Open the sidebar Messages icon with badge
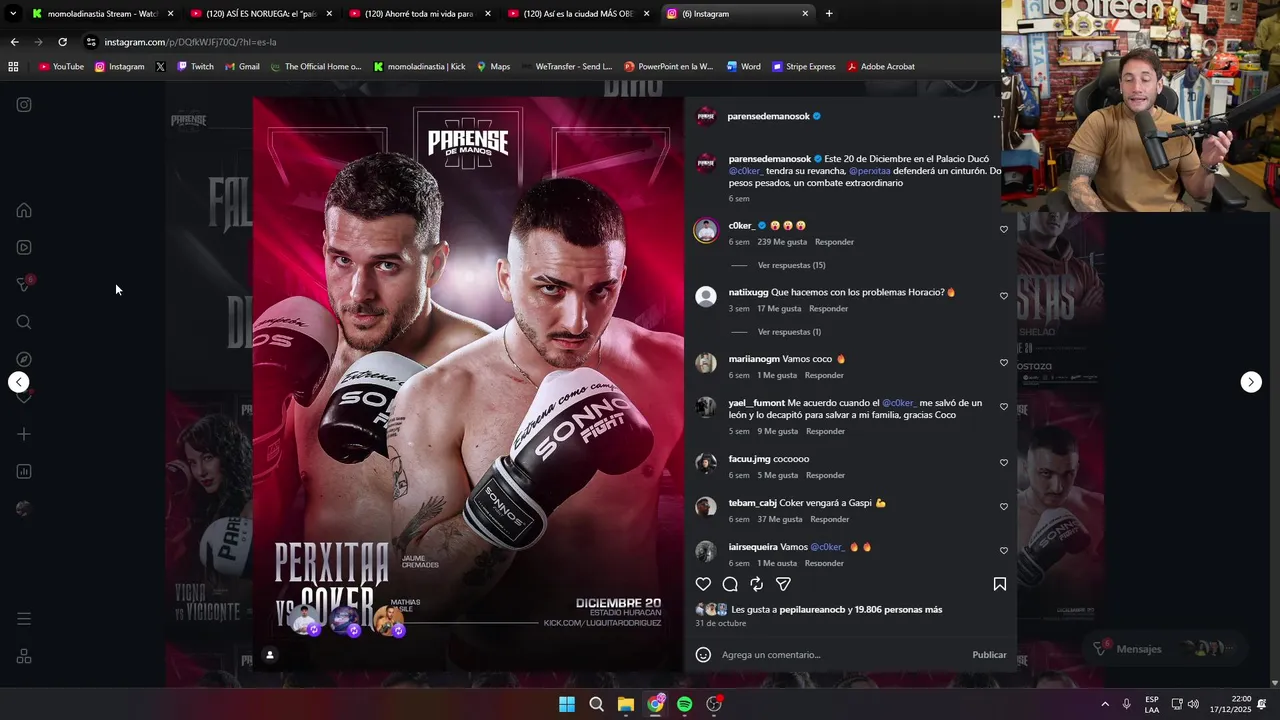1280x720 pixels. (x=24, y=285)
